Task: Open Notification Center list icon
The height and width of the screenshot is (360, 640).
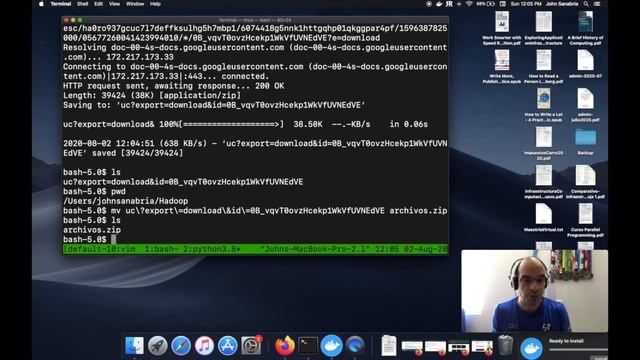Action: click(x=597, y=4)
